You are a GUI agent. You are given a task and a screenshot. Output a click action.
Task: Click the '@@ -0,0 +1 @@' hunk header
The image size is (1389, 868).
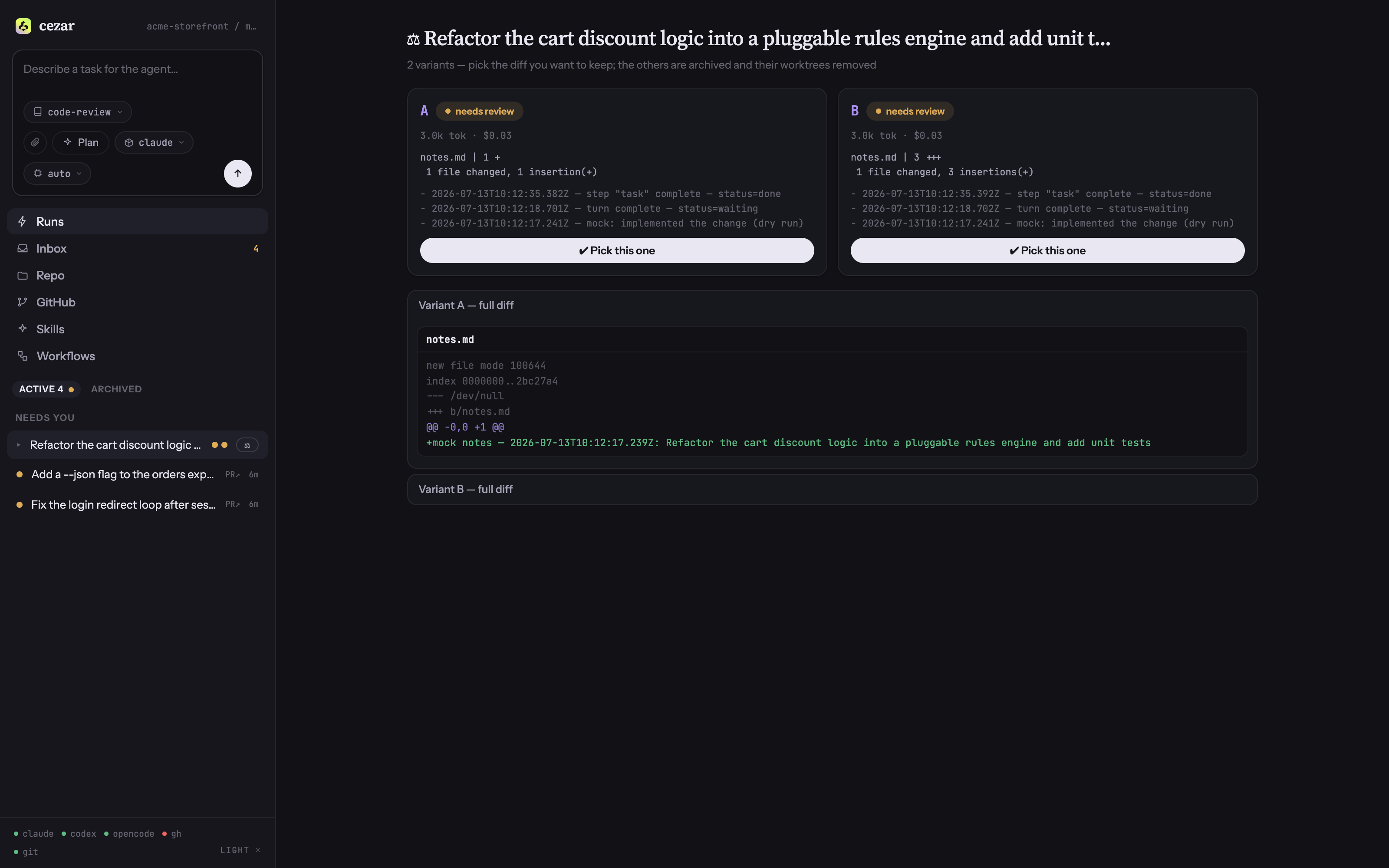pyautogui.click(x=465, y=427)
